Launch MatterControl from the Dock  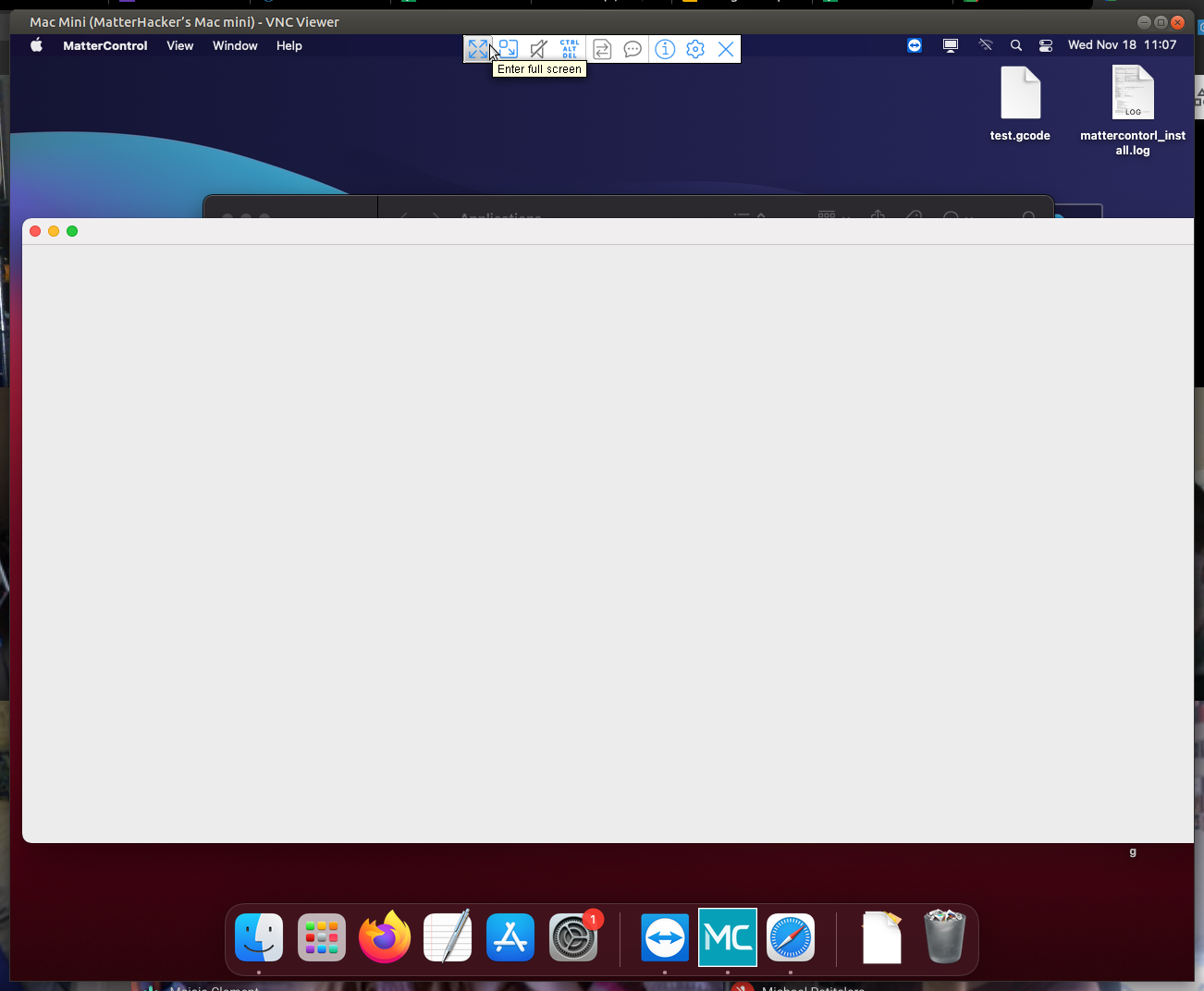(x=727, y=936)
